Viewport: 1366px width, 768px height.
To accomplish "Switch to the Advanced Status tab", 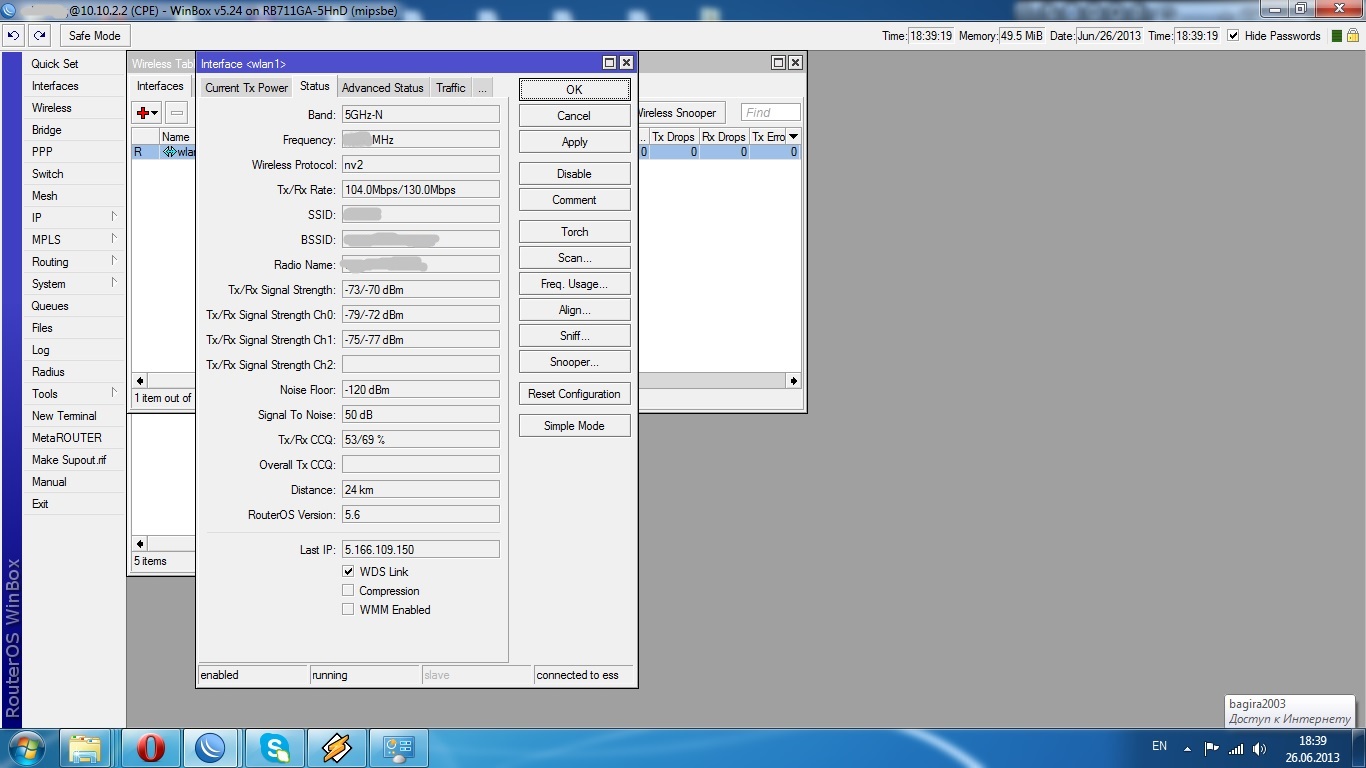I will (382, 88).
